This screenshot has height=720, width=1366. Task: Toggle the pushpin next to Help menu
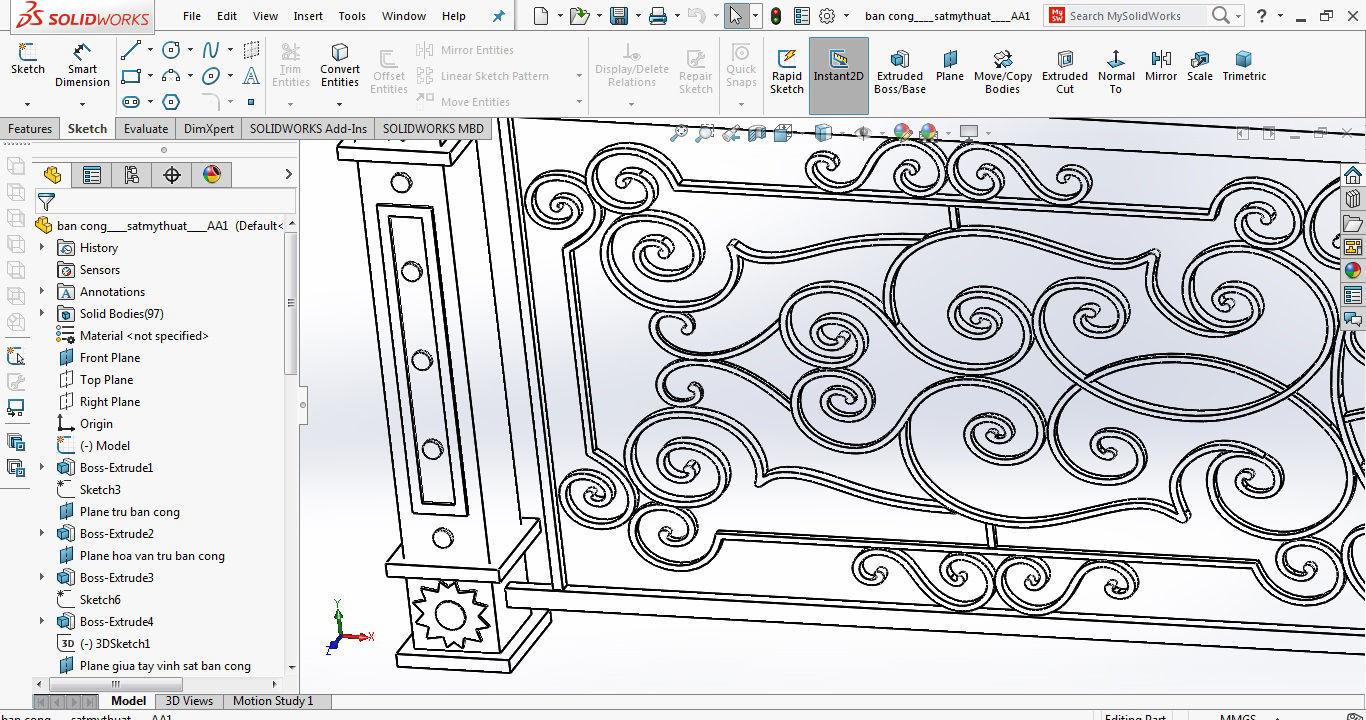point(499,16)
